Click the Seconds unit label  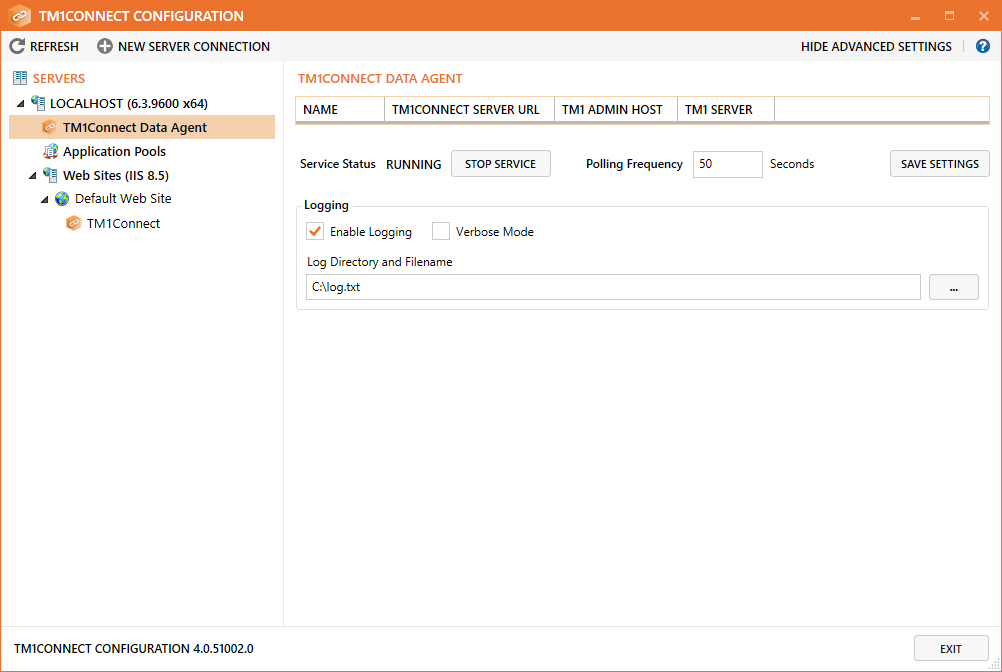coord(792,164)
